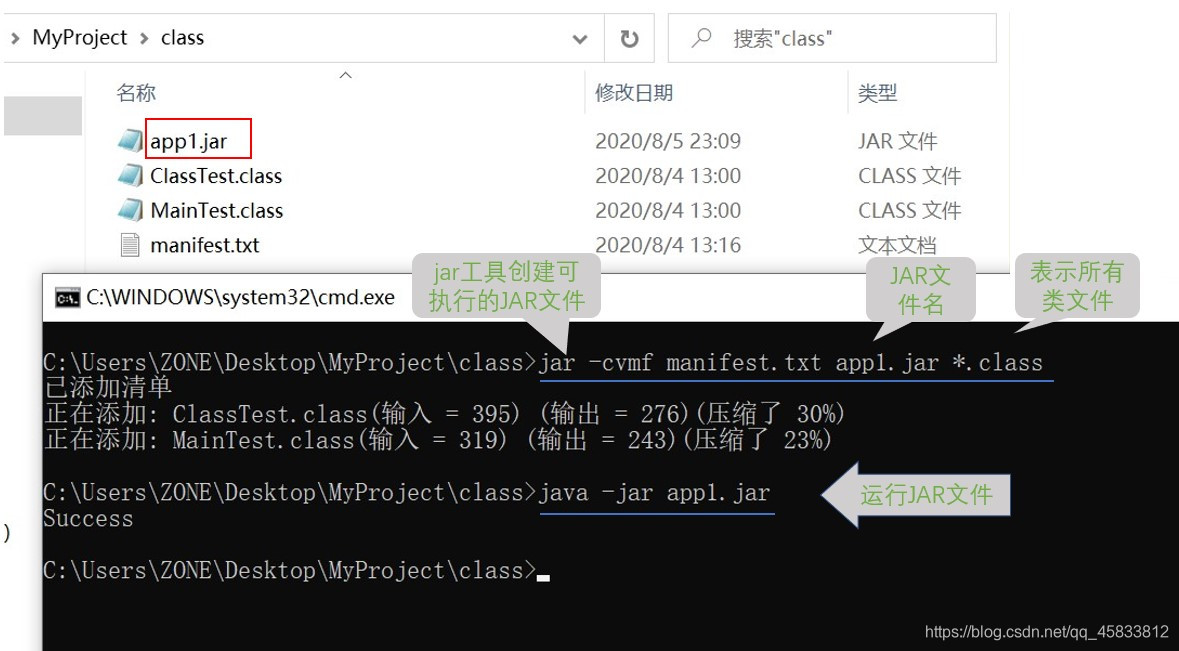Click the app1.jar file icon
The height and width of the screenshot is (651, 1179).
click(130, 141)
